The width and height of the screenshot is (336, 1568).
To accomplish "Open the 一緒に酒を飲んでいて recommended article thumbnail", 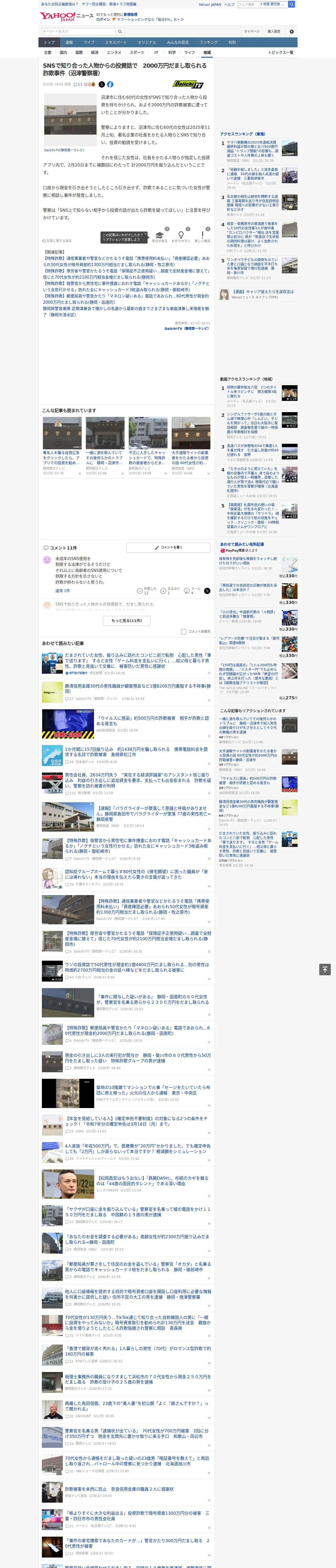I will tap(105, 433).
